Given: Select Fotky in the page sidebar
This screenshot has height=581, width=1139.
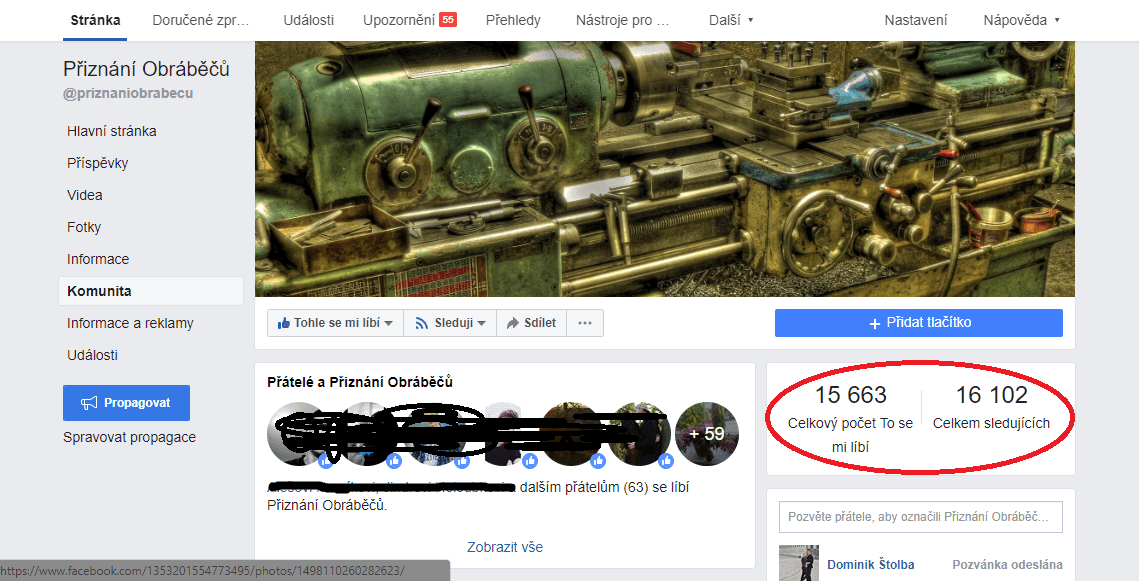Looking at the screenshot, I should pos(84,227).
